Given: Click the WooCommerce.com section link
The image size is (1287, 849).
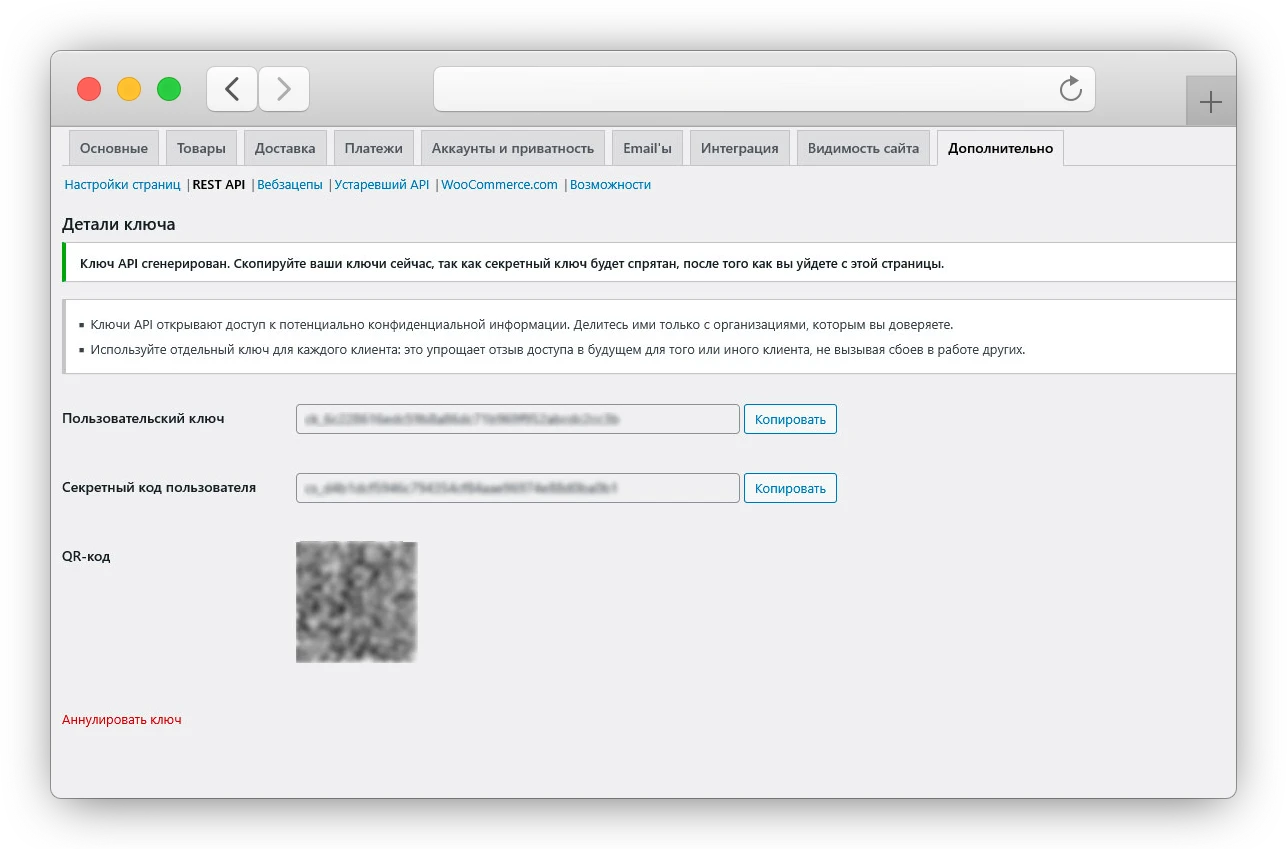Looking at the screenshot, I should [x=499, y=185].
